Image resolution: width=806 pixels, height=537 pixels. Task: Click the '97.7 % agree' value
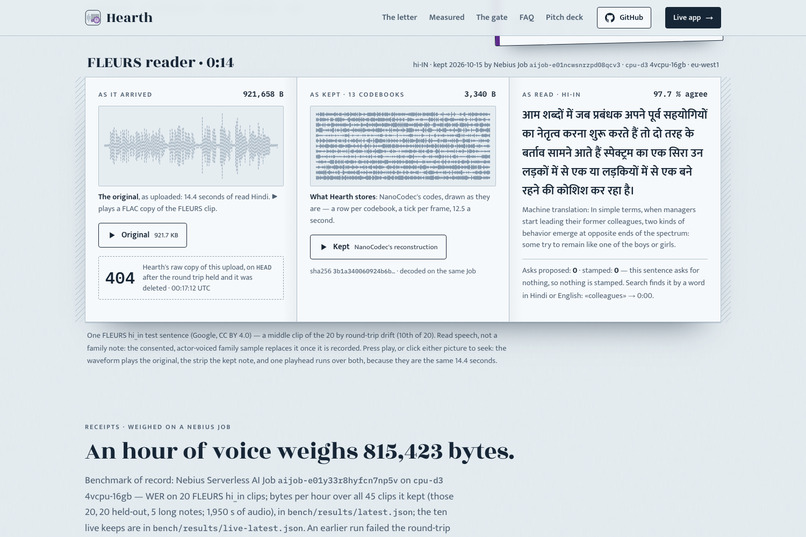680,94
